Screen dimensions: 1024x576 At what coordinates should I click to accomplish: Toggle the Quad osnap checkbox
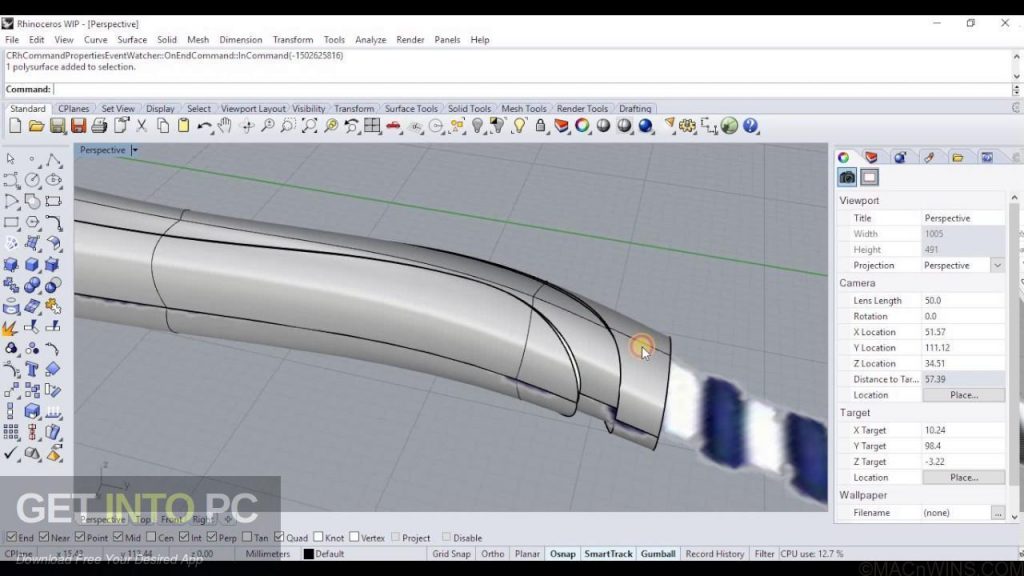(279, 537)
